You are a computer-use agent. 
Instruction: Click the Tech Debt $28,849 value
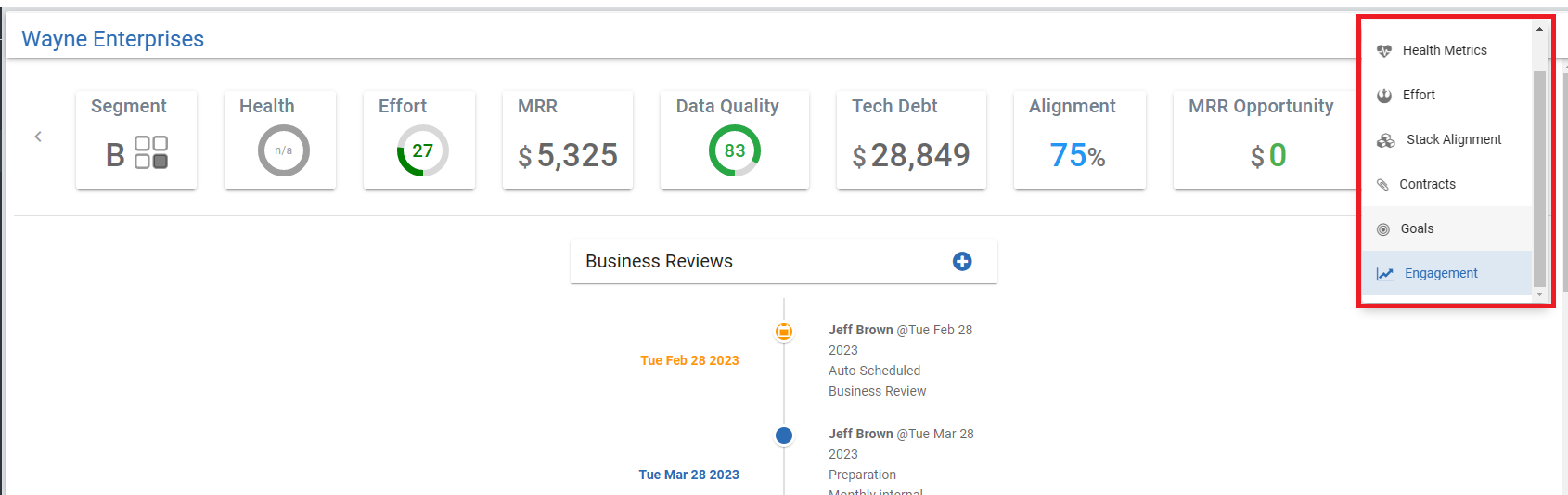(911, 155)
